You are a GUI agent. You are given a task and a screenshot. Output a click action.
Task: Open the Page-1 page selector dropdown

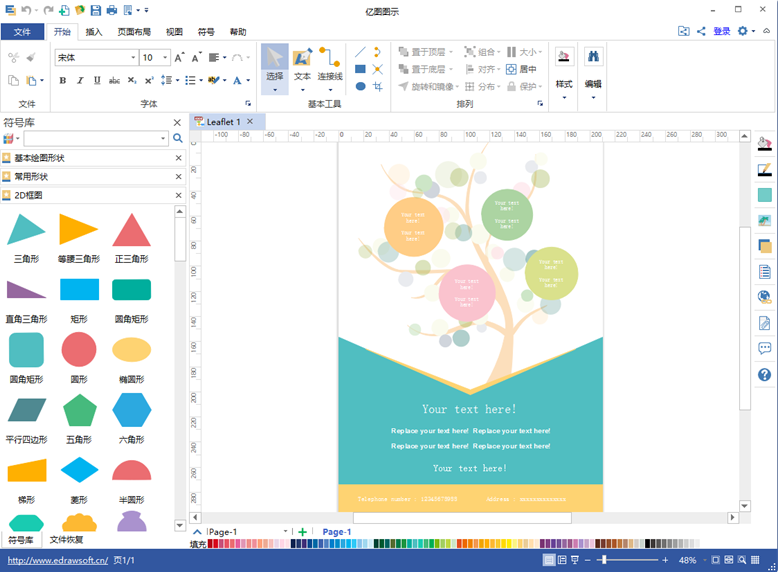(286, 532)
